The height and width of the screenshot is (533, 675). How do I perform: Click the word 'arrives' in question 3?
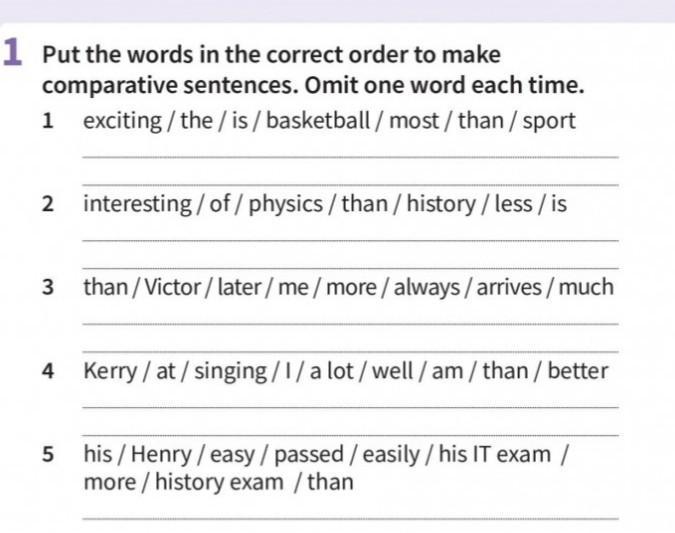coord(509,287)
